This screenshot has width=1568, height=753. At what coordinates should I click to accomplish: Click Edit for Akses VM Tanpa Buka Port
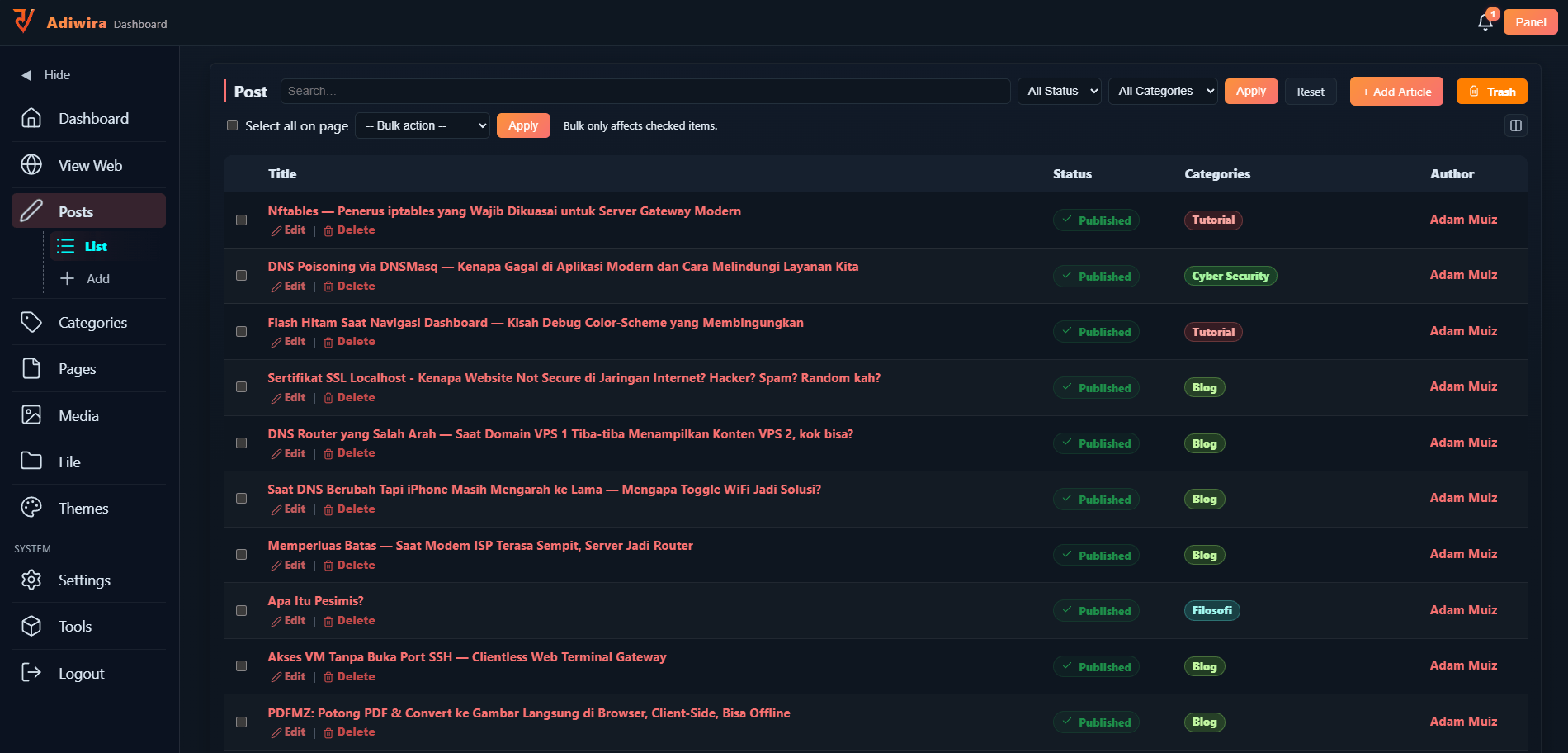coord(289,676)
